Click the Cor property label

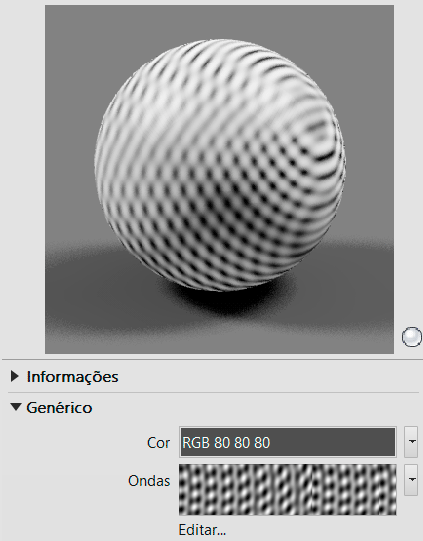click(158, 443)
